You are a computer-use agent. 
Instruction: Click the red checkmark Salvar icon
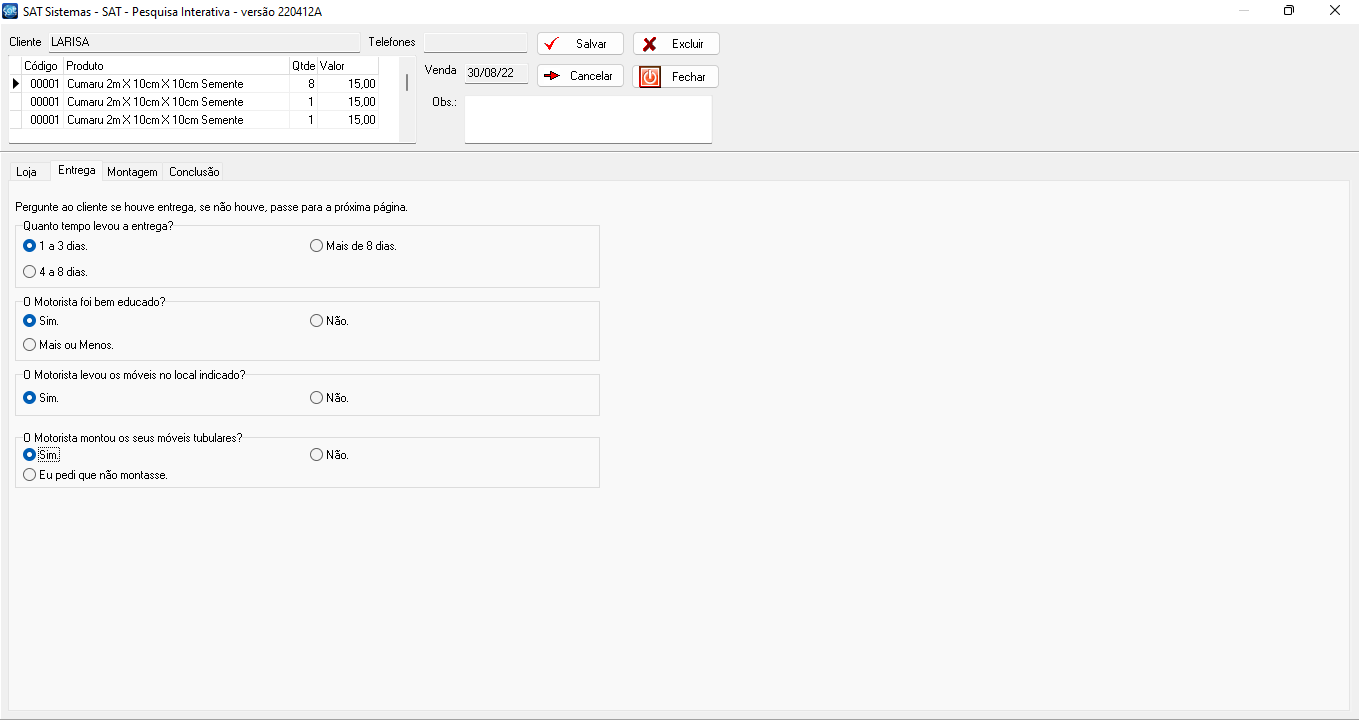pyautogui.click(x=551, y=44)
